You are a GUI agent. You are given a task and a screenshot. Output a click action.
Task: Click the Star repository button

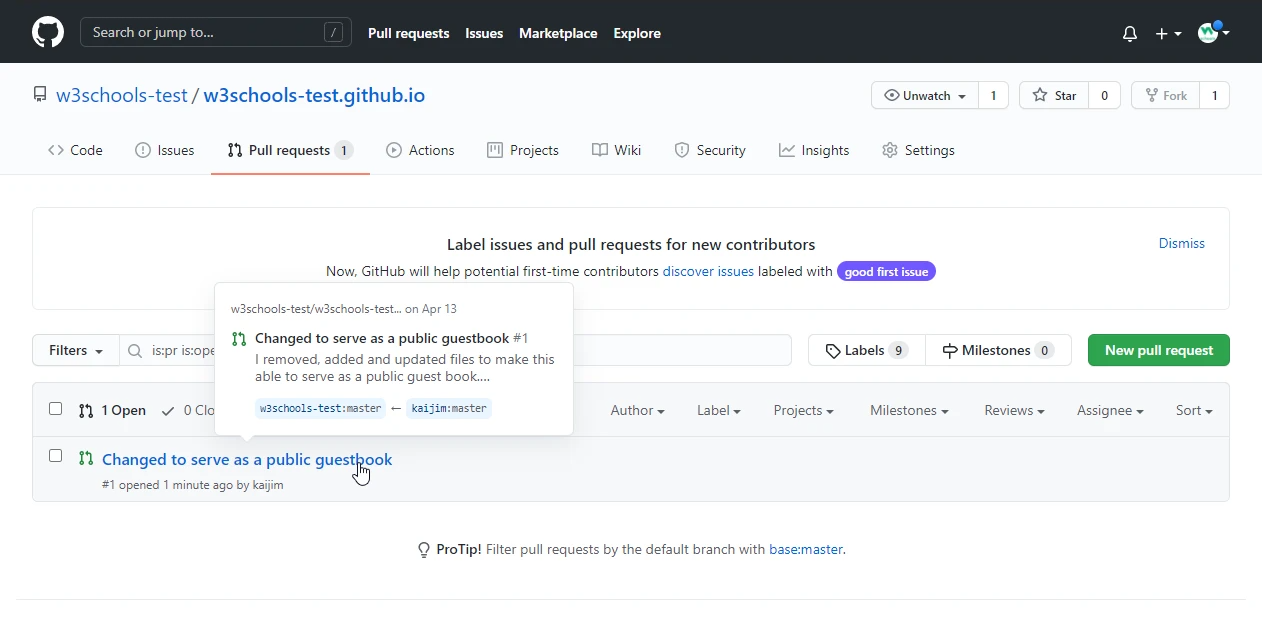pyautogui.click(x=1054, y=96)
